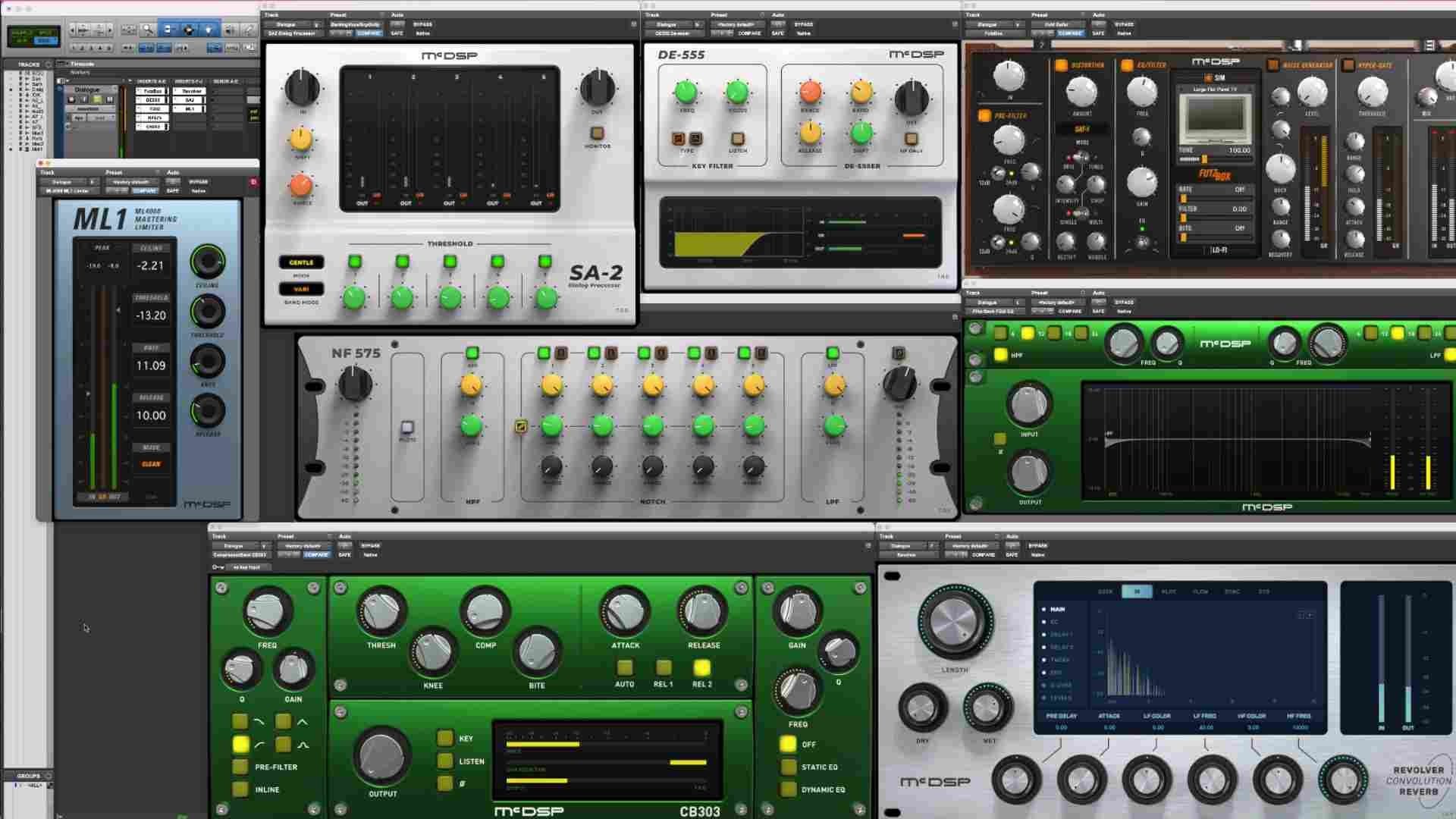Click the Revolver LENGTH knob

pyautogui.click(x=955, y=622)
